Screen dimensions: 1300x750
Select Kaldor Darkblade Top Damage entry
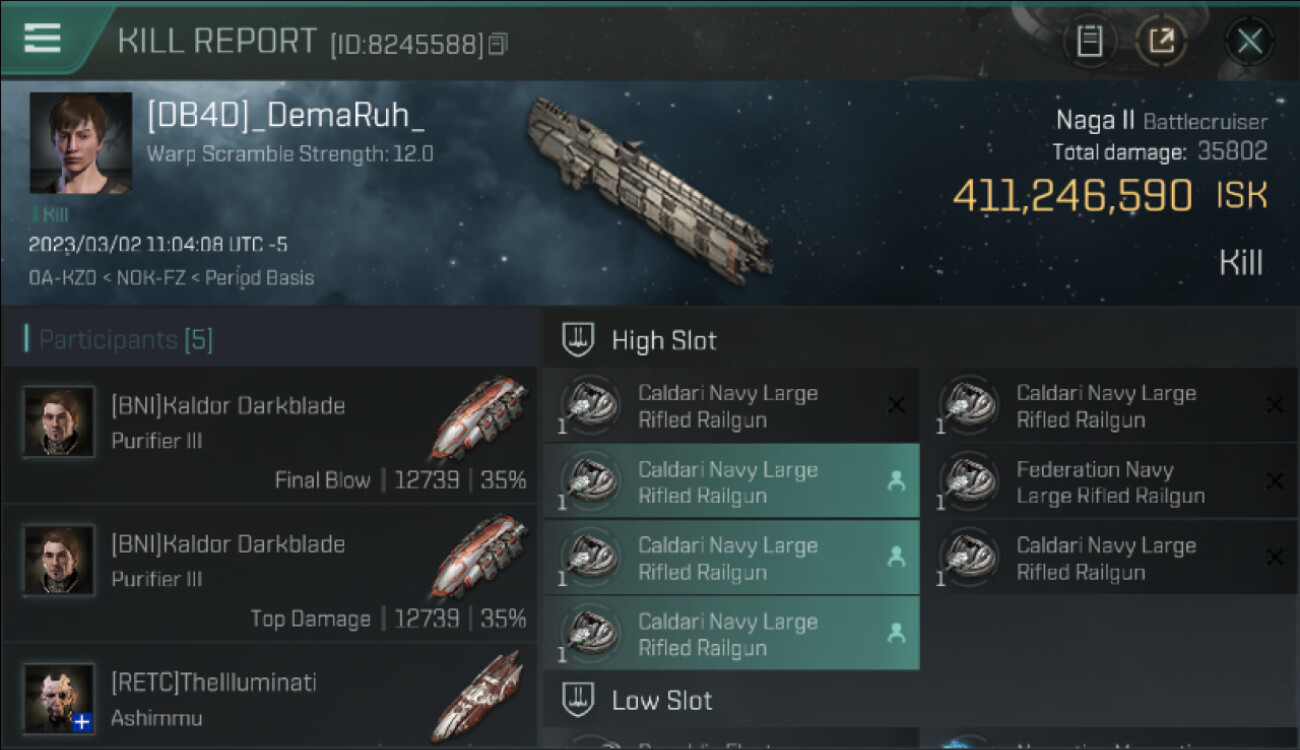click(x=269, y=574)
